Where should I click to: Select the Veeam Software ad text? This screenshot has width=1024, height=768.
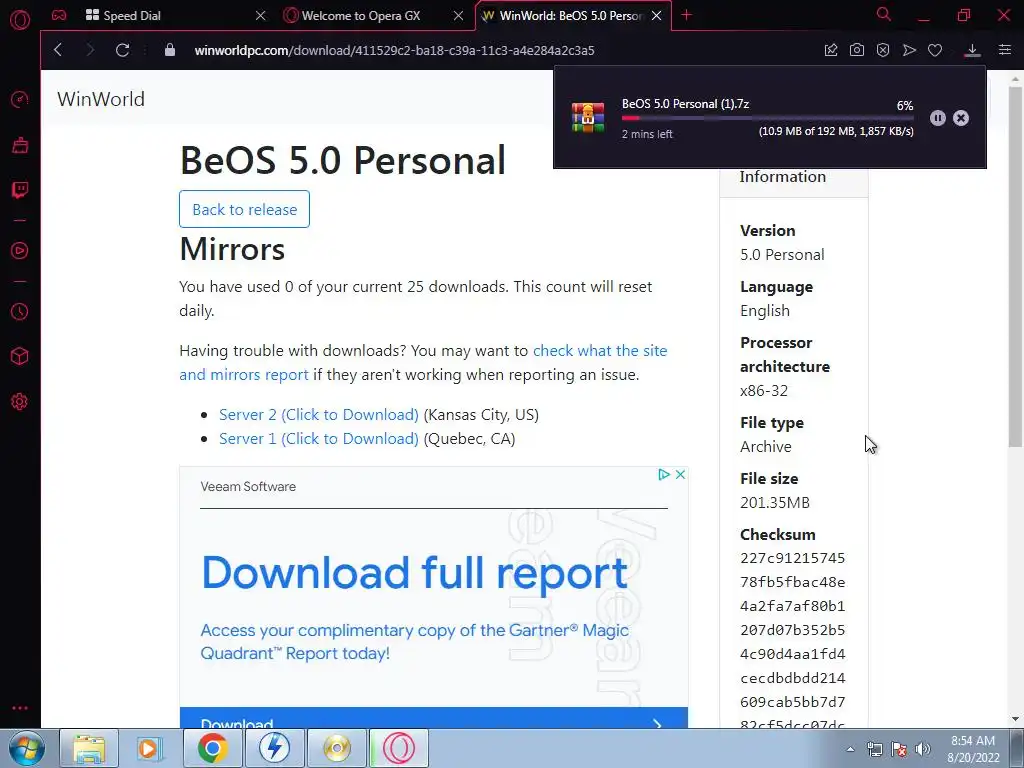coord(248,487)
